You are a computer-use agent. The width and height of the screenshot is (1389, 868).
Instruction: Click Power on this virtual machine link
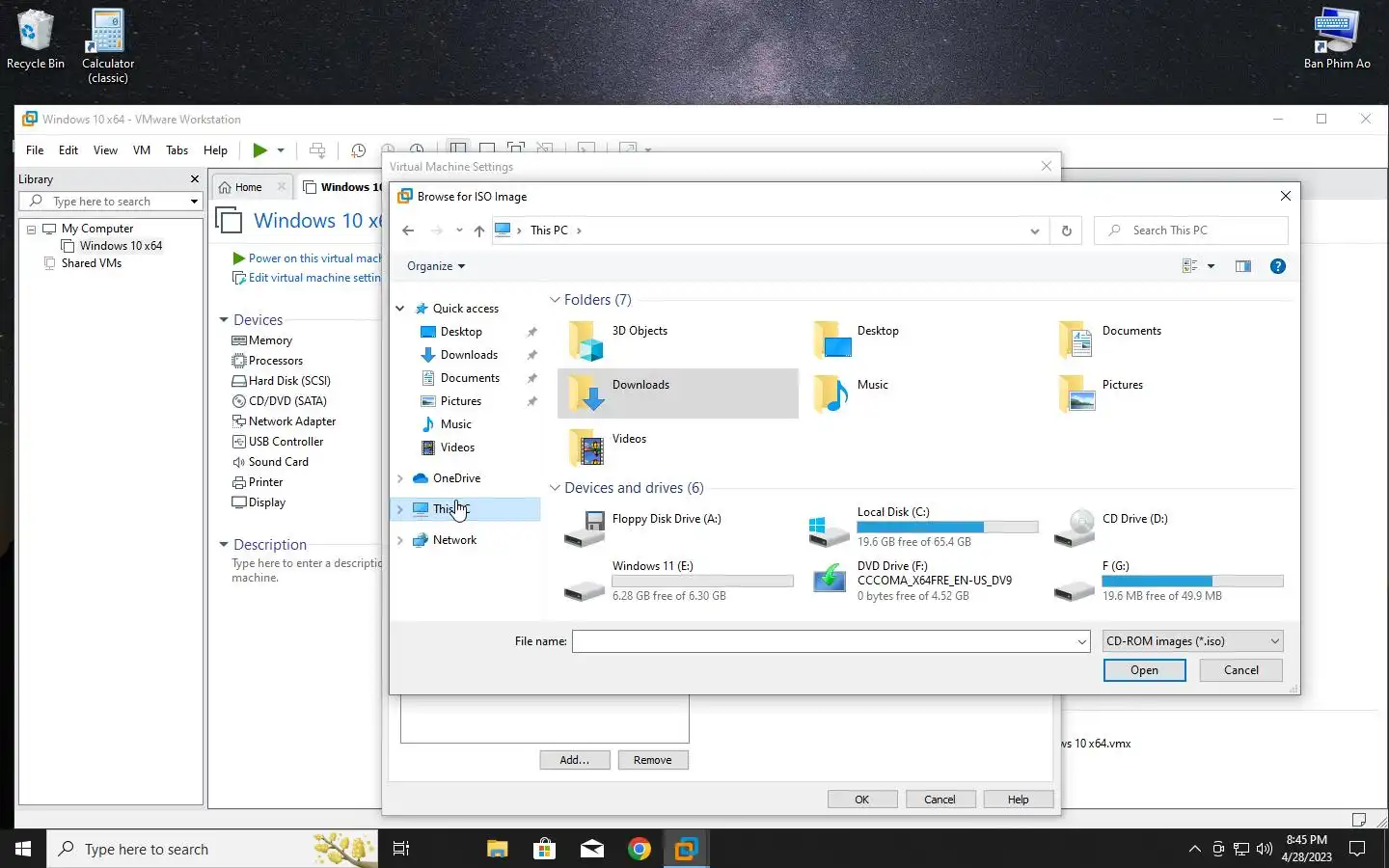coord(314,258)
